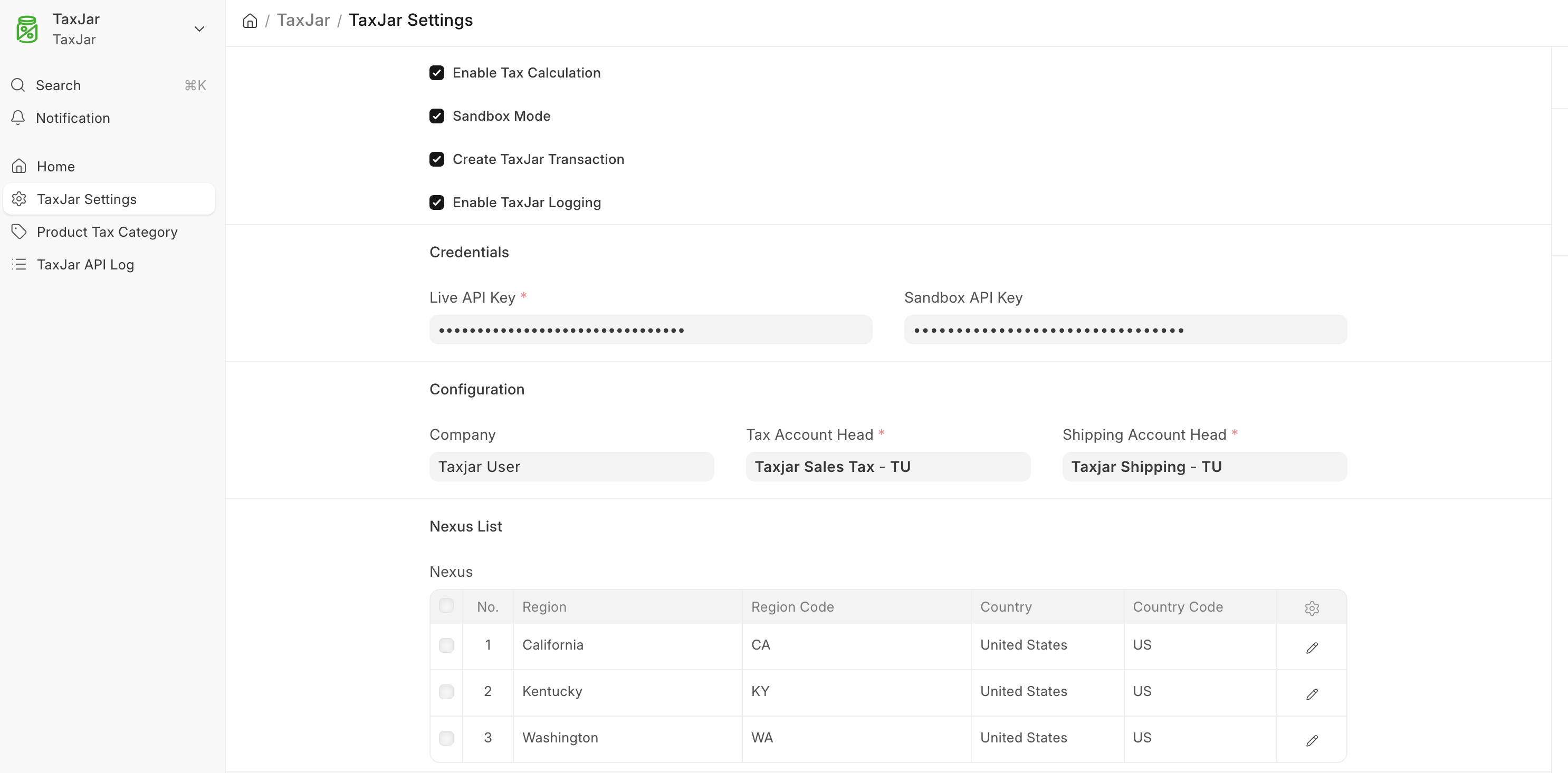Select all Nexus rows header checkbox
The image size is (1568, 773).
[446, 606]
